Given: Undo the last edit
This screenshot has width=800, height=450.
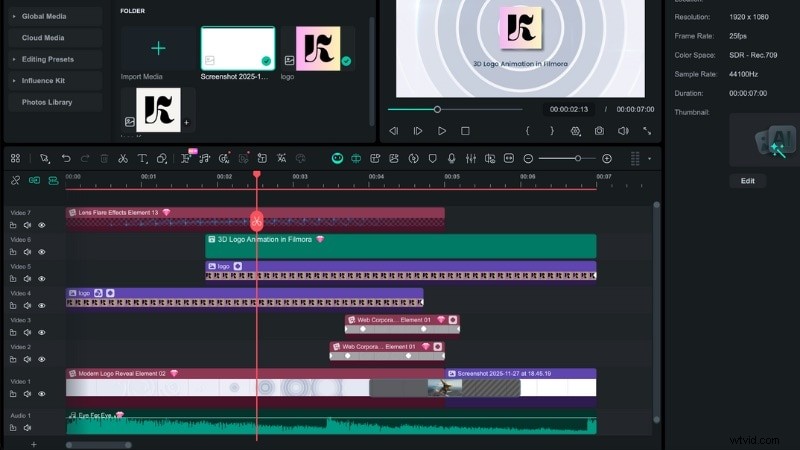Looking at the screenshot, I should 66,159.
